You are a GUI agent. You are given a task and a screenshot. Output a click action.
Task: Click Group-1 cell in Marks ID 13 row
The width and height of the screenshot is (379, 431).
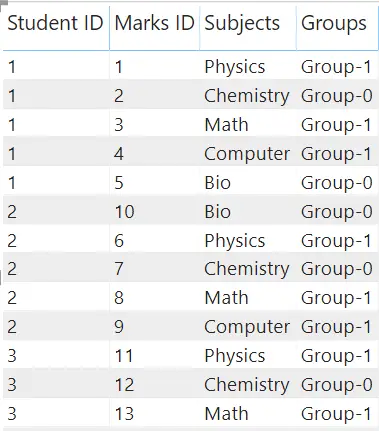coord(336,414)
